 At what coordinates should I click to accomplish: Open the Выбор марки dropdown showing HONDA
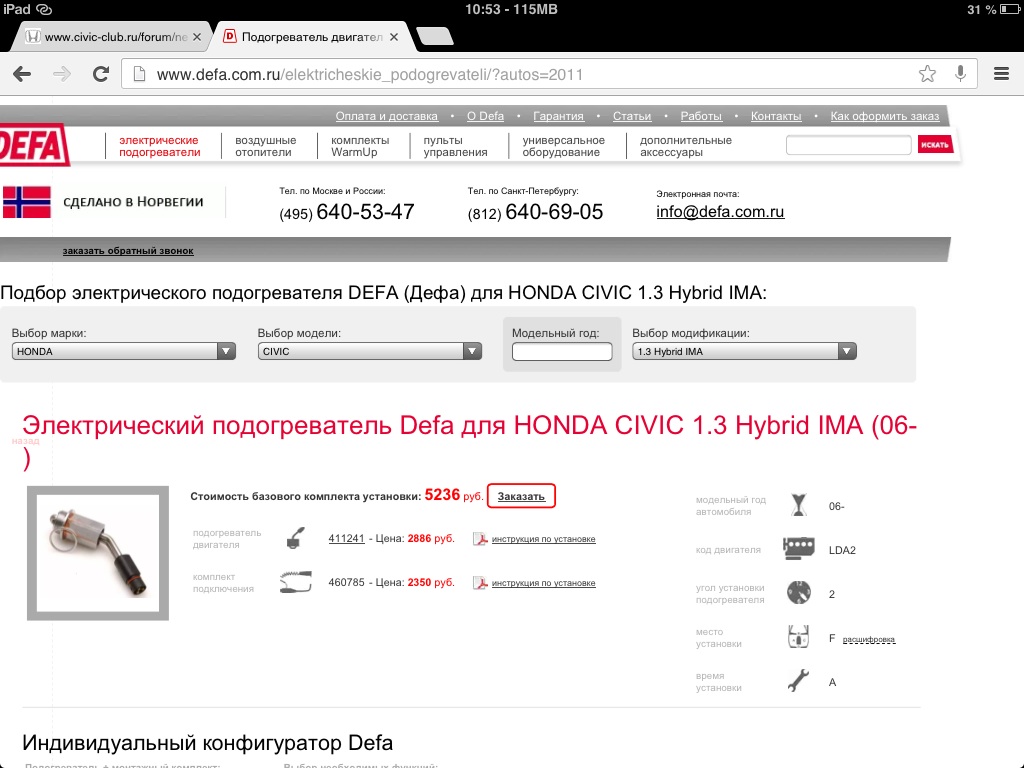123,351
